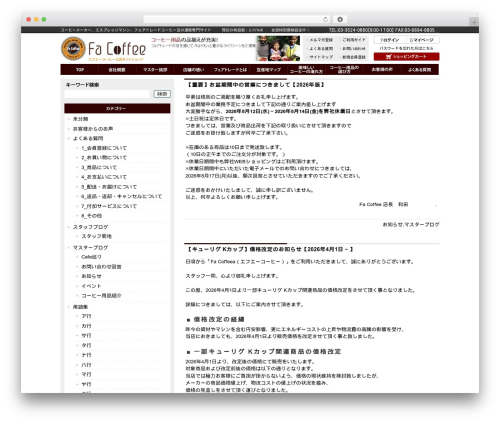Screen dimensions: 500x423
Task: Open 2_お買い物について subcategory
Action: (x=104, y=158)
